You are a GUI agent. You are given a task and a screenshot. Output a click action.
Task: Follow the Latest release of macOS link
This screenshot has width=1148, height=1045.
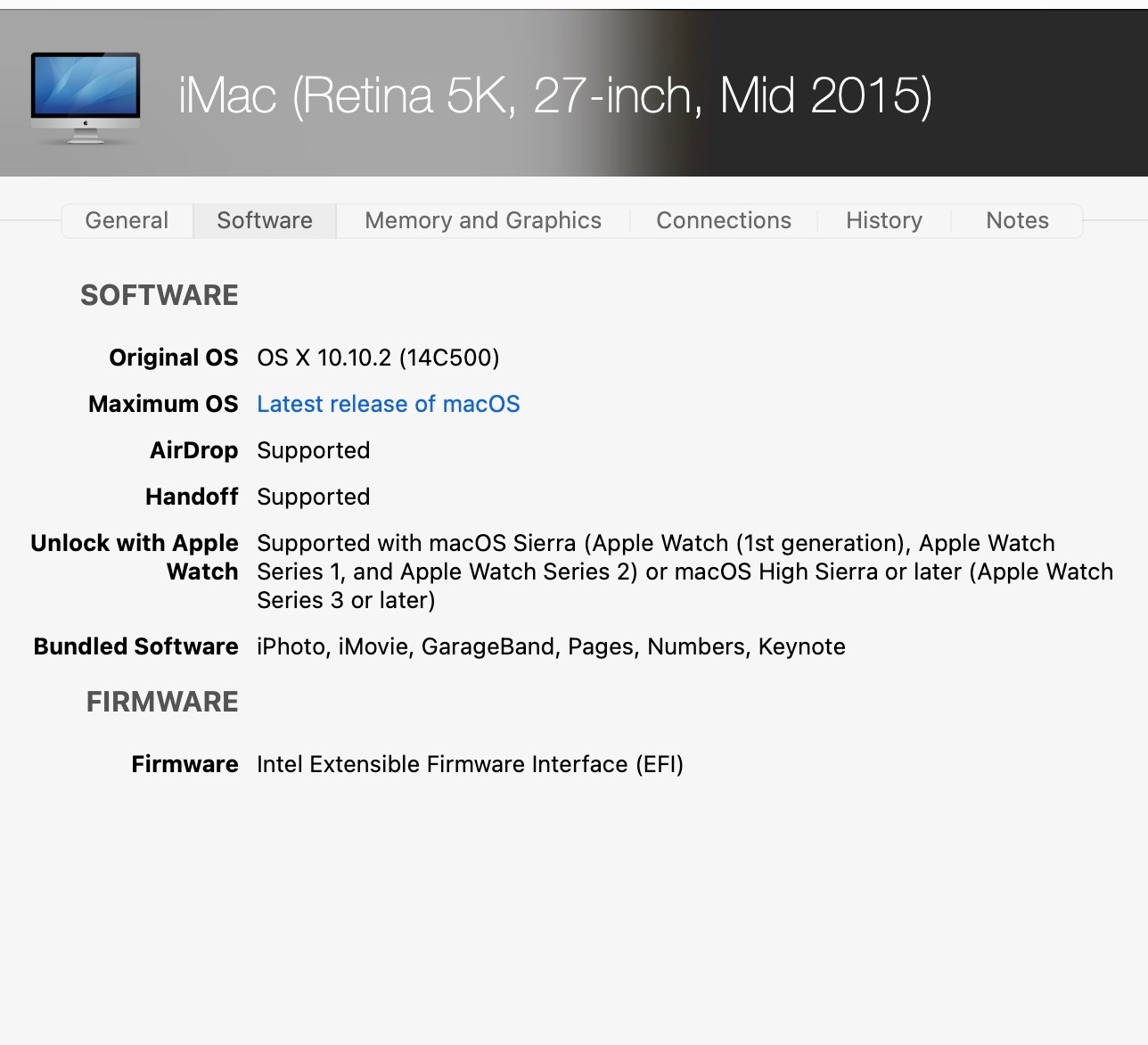[x=389, y=404]
